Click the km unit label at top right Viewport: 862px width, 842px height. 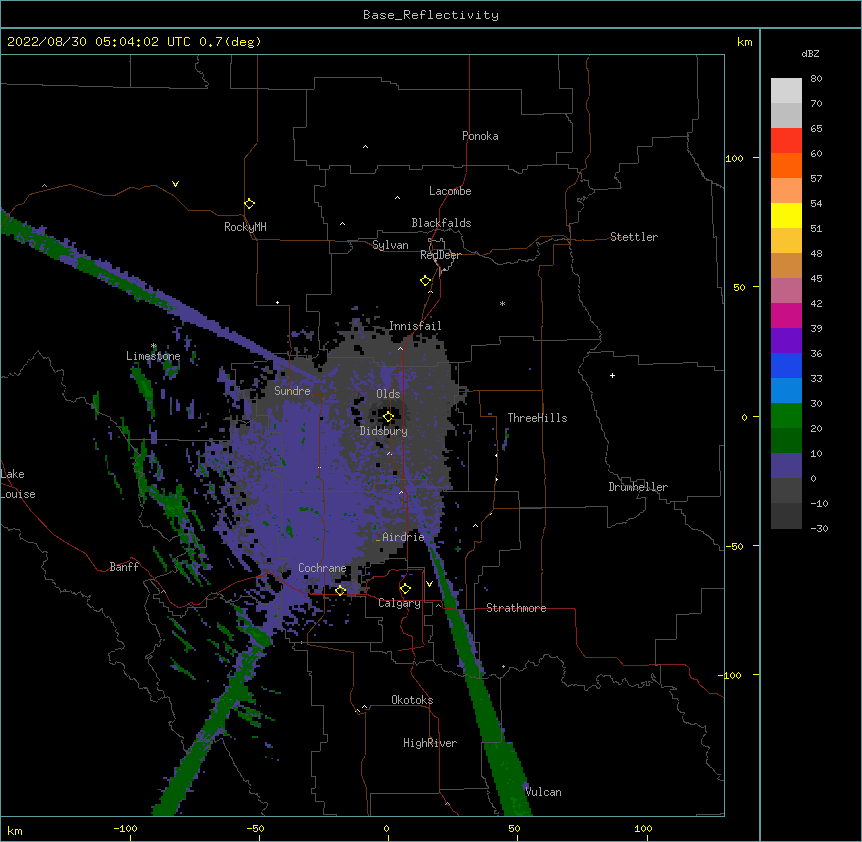pyautogui.click(x=744, y=42)
